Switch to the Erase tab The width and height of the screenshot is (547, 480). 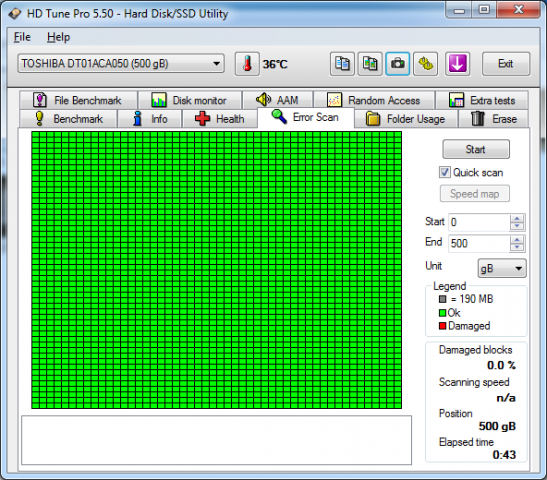(x=494, y=119)
